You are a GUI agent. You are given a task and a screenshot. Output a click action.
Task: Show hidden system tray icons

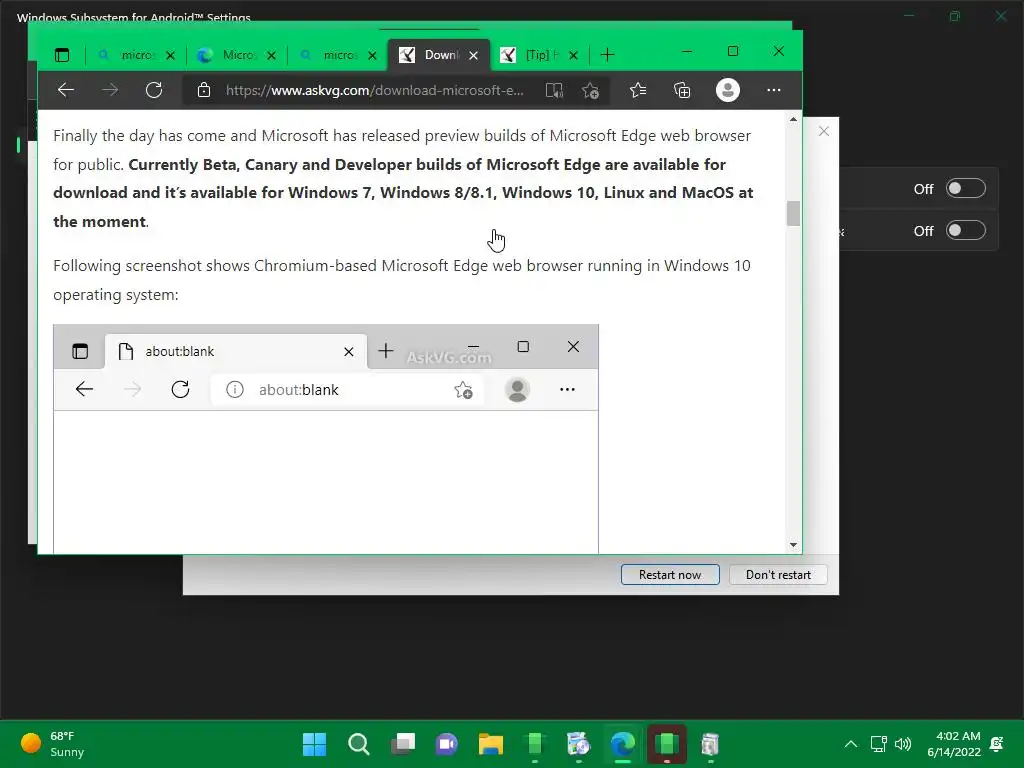click(851, 744)
